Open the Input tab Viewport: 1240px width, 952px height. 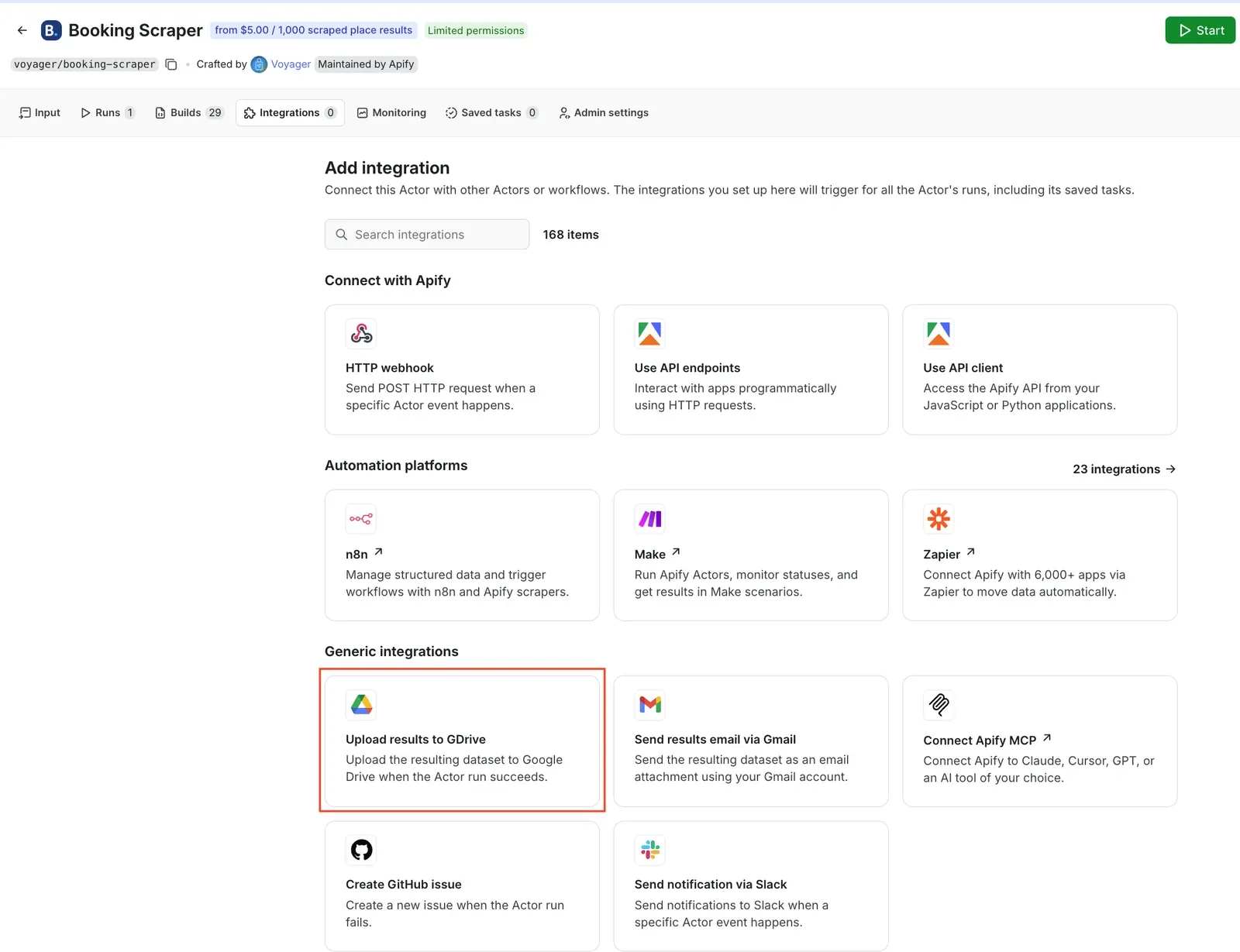[40, 113]
